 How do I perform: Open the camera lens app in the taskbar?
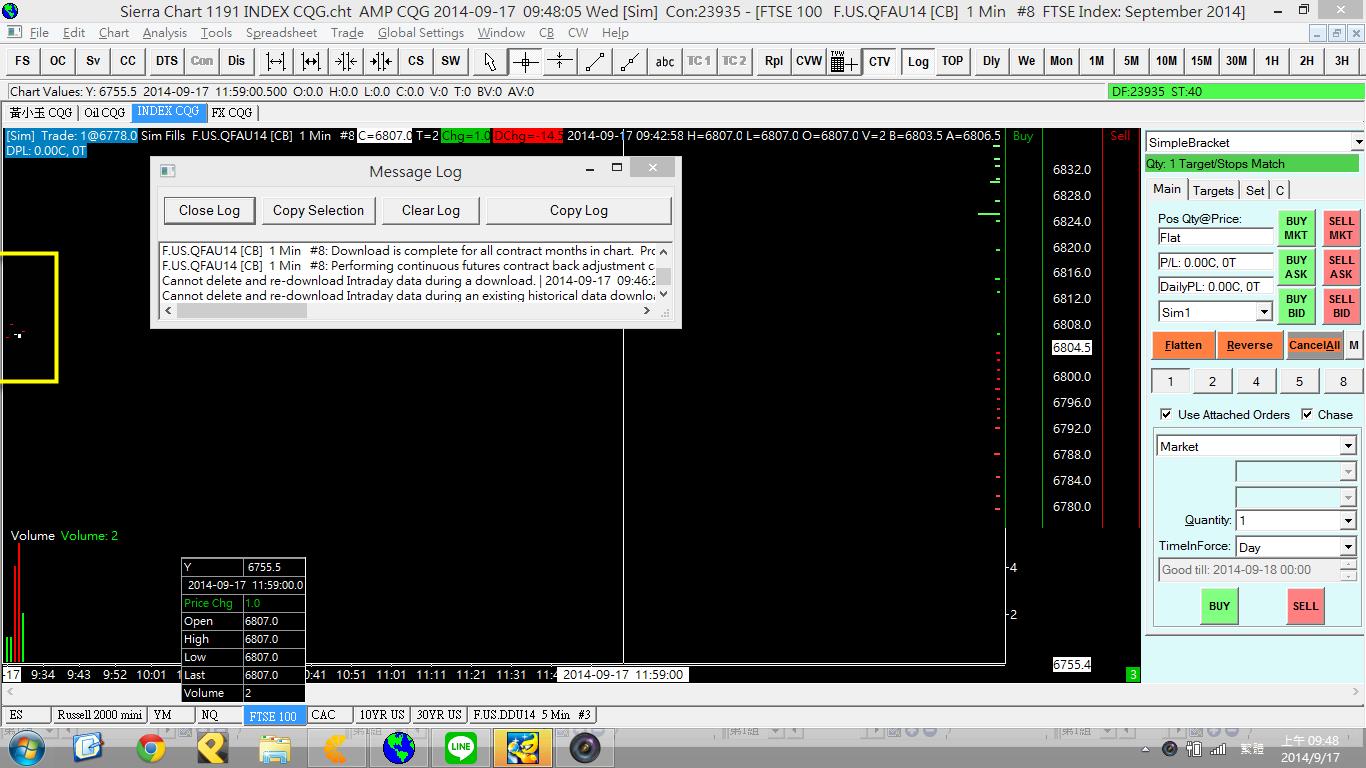(585, 747)
